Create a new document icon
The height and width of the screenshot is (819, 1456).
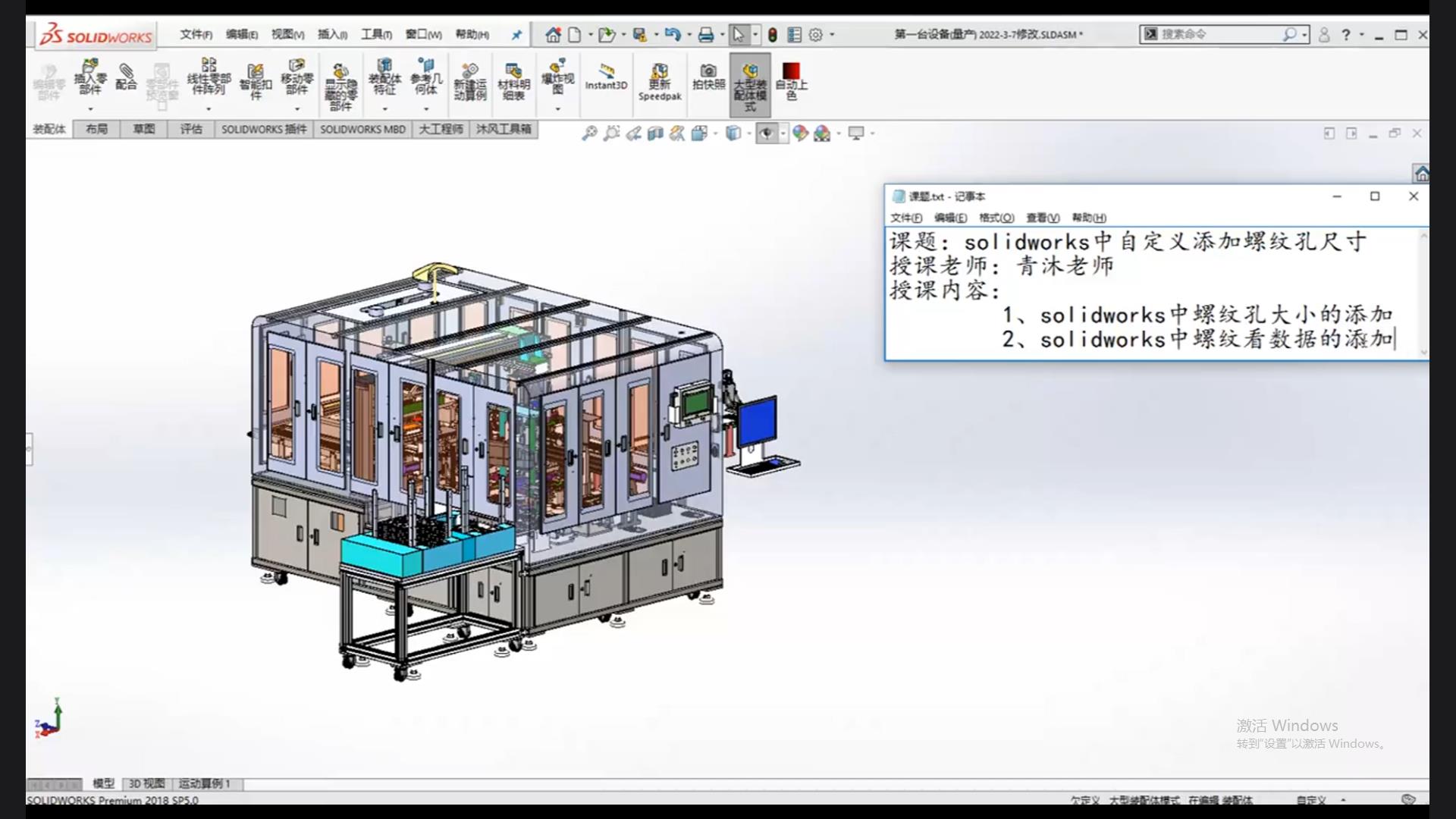click(x=575, y=35)
